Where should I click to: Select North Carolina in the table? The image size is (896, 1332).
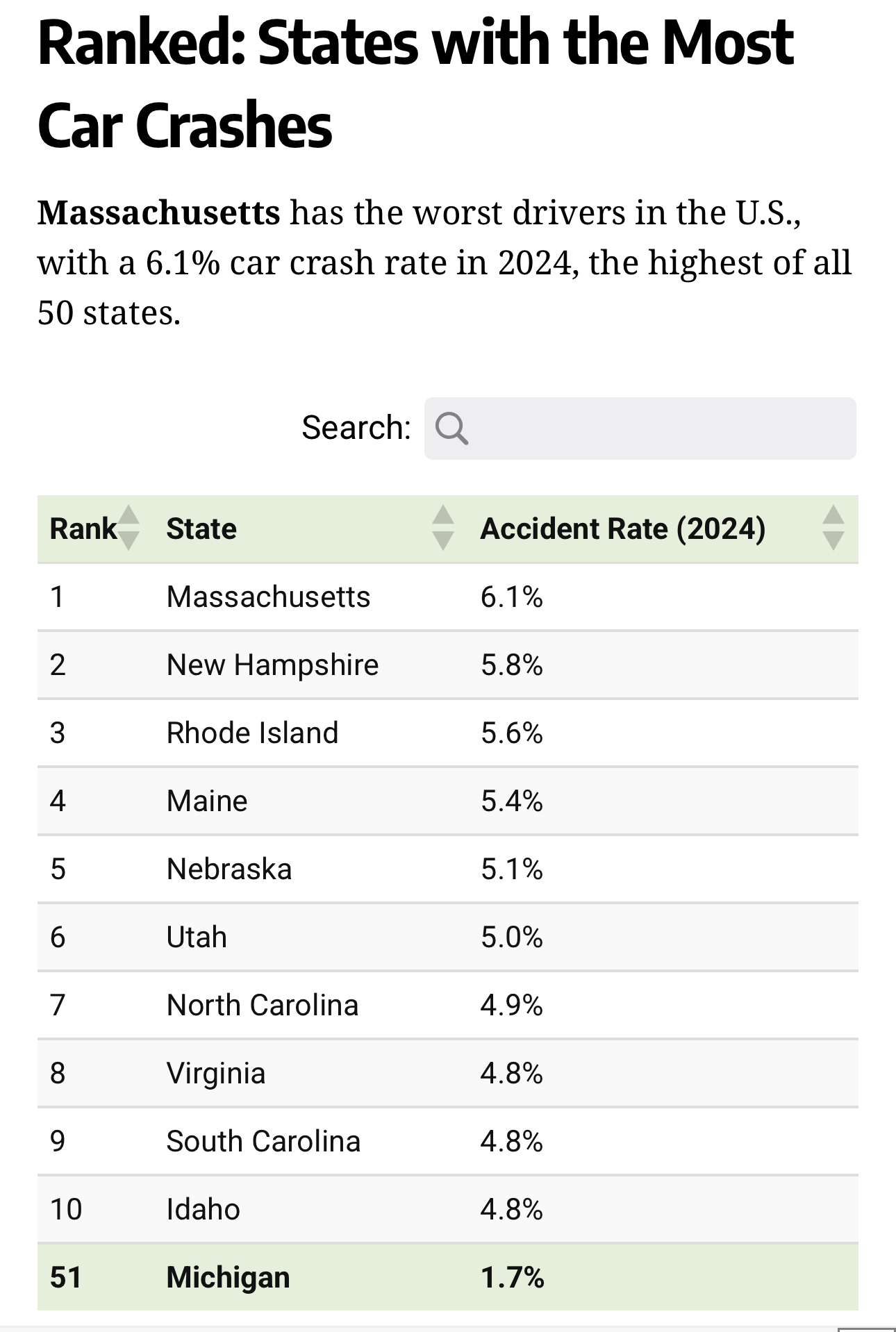(263, 1006)
